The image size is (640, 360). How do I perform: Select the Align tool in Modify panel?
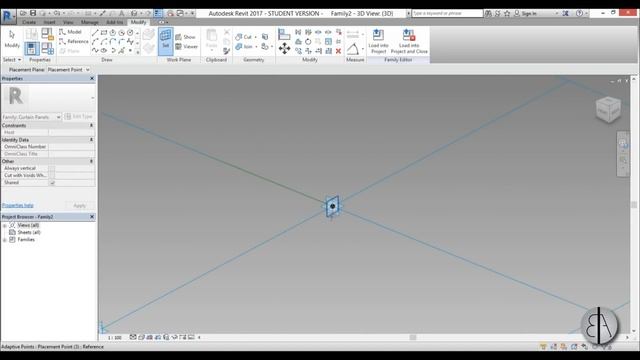pos(284,34)
